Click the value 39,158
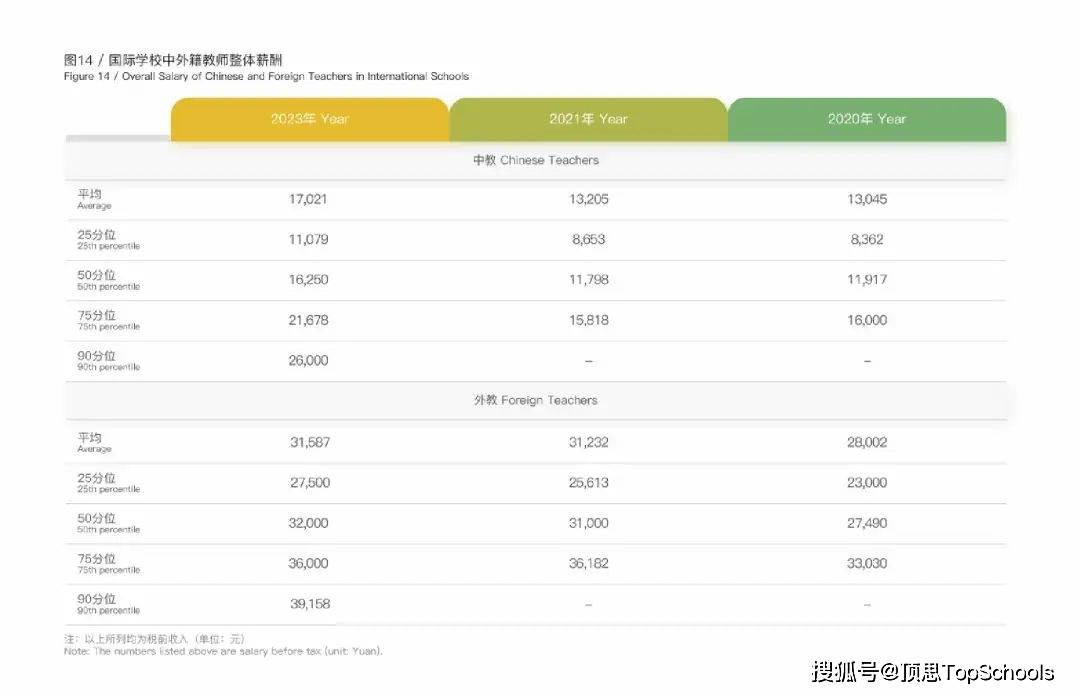The image size is (1080, 695). click(309, 604)
